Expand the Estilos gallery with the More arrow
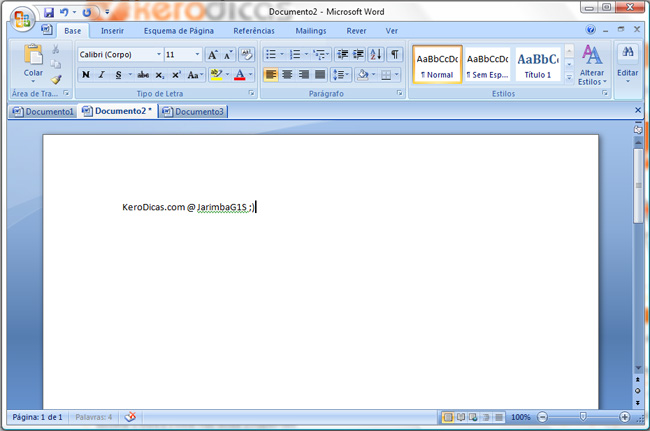The height and width of the screenshot is (431, 650). point(570,77)
